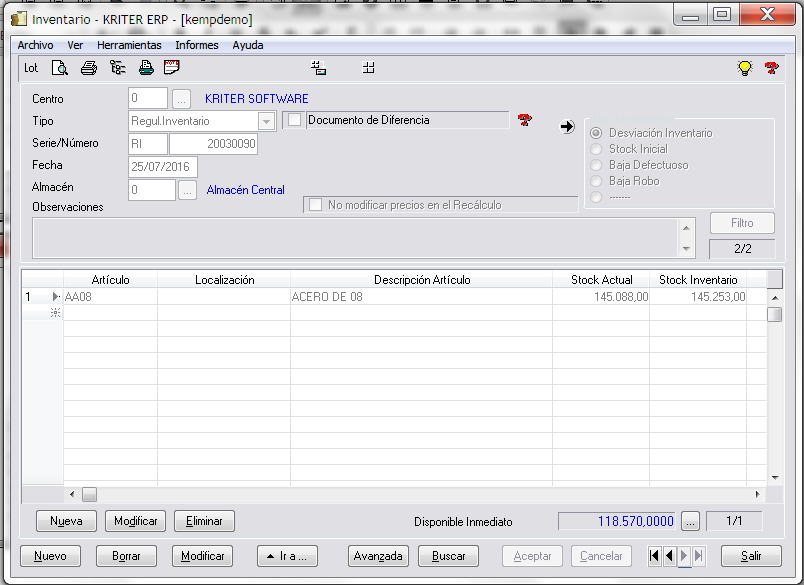Click grid vertical scroll down arrow
Screen dimensions: 804x585
775,478
